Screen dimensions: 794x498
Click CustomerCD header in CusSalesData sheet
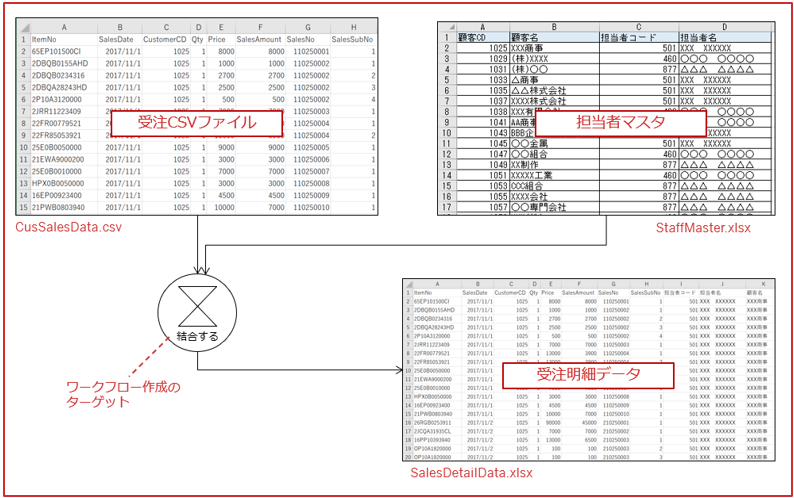tap(165, 40)
